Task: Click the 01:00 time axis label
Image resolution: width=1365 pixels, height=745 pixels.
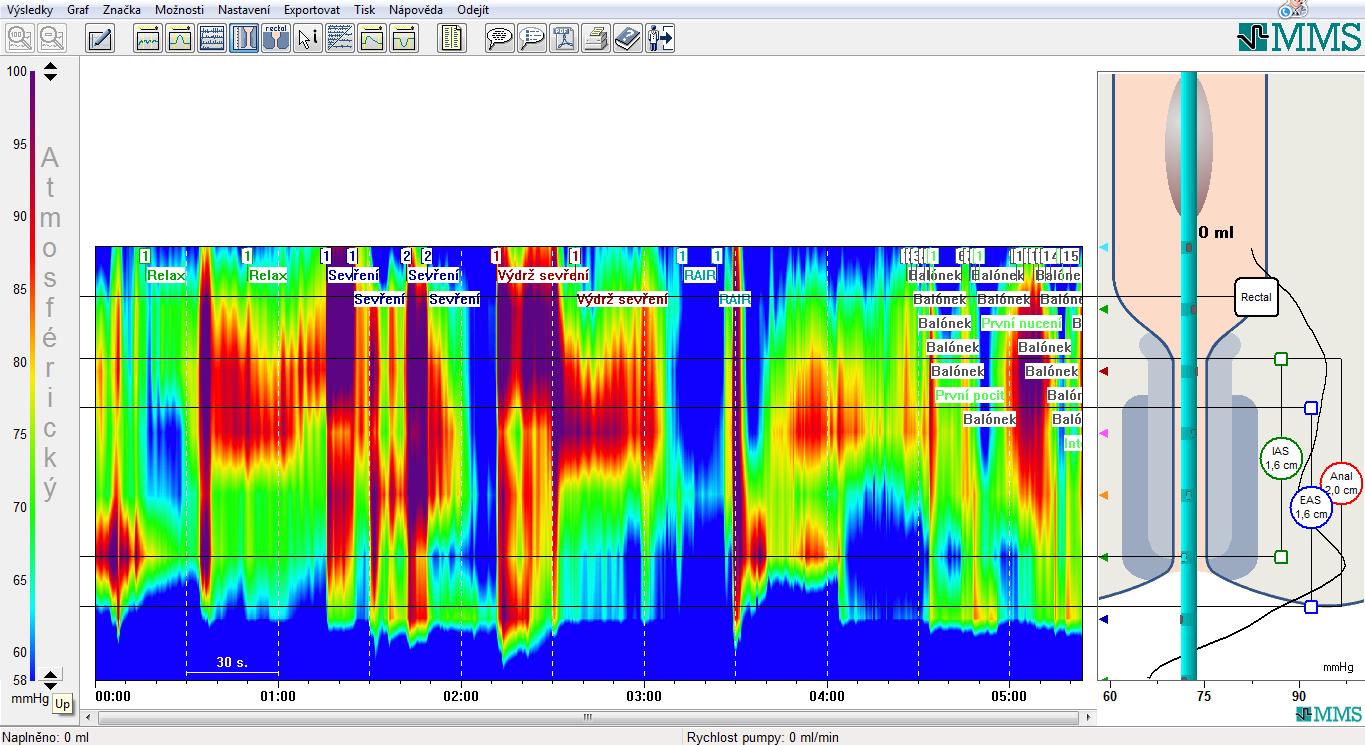Action: 277,696
